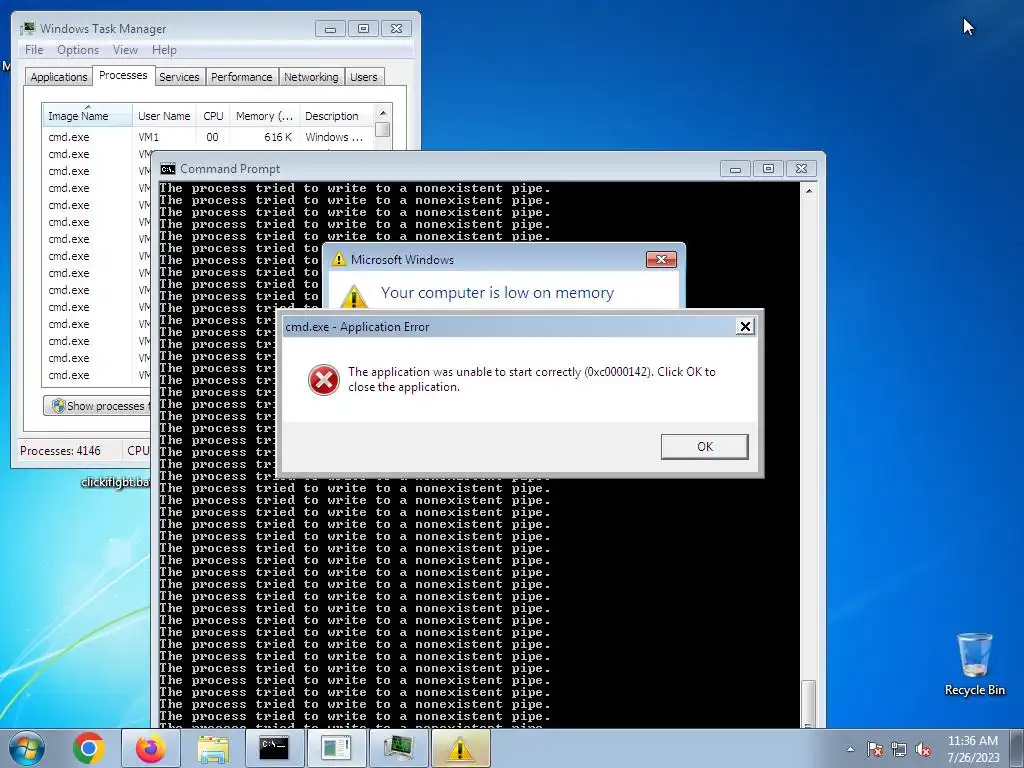Select the cmd.exe row using 616 K memory
Viewport: 1024px width, 768px height.
coord(208,137)
